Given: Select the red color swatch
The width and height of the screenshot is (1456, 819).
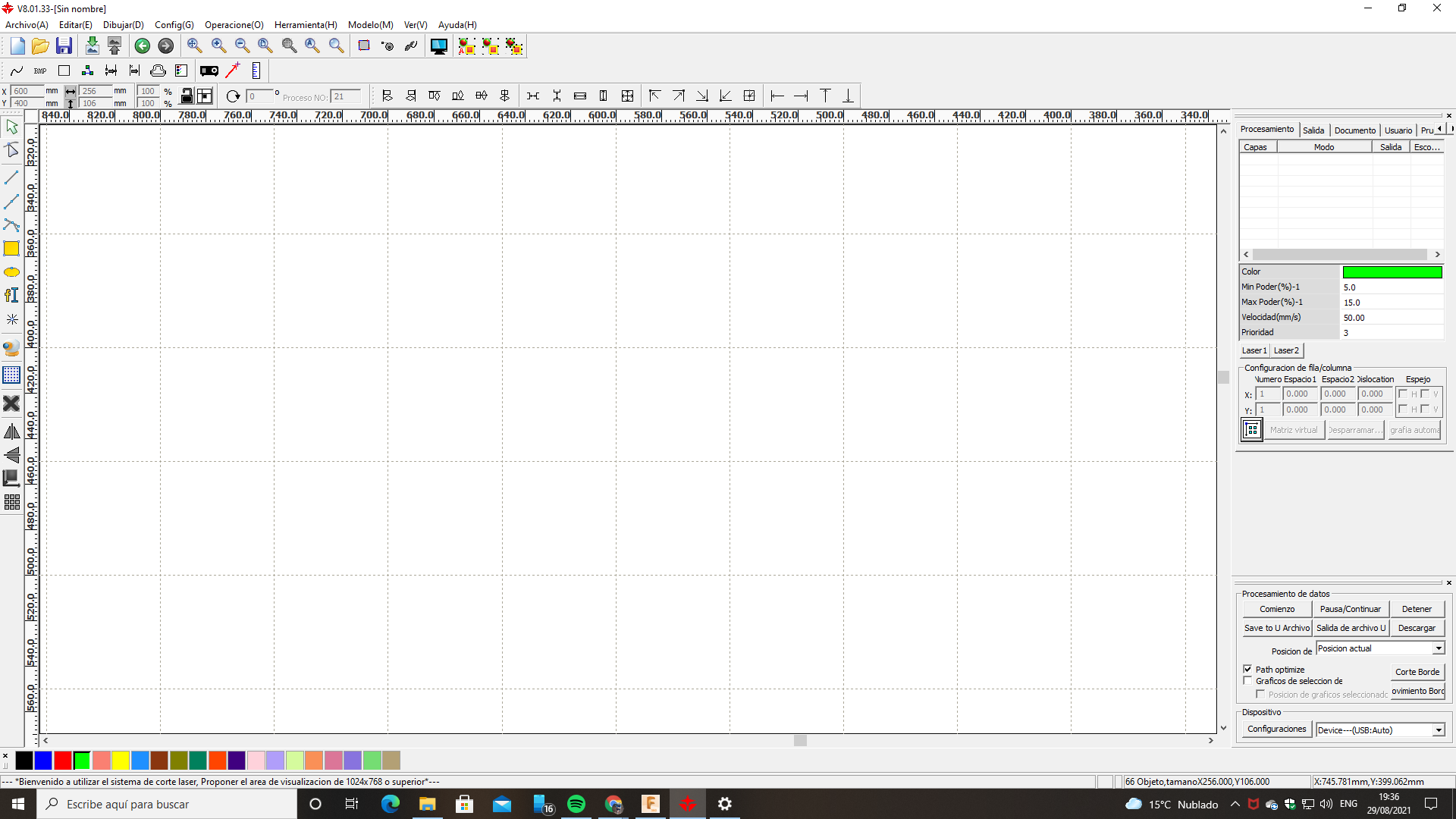Looking at the screenshot, I should pyautogui.click(x=62, y=760).
